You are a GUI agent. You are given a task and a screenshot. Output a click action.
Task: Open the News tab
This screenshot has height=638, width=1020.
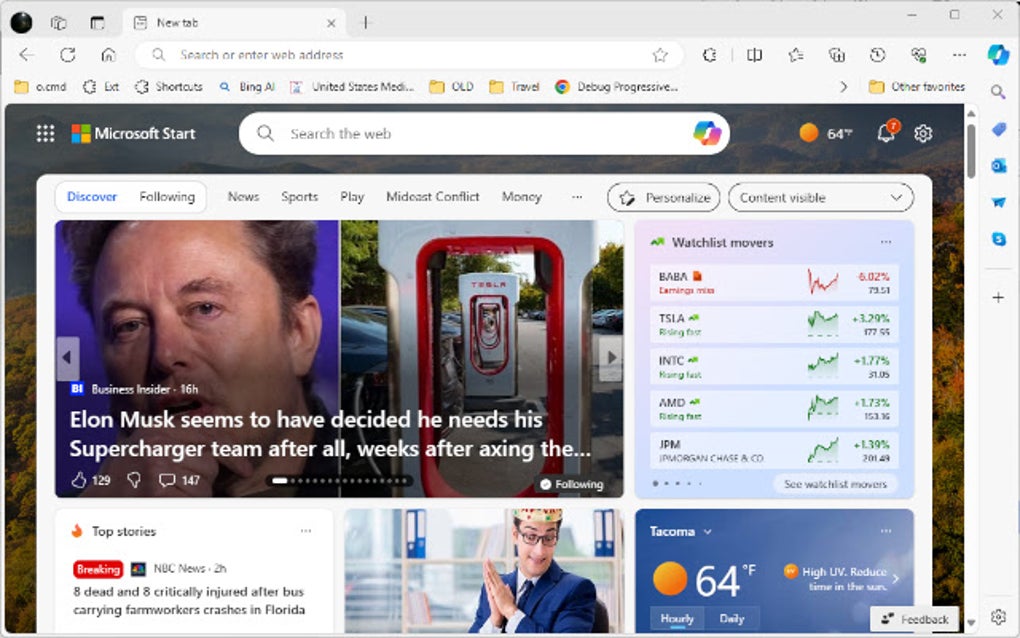click(x=243, y=196)
